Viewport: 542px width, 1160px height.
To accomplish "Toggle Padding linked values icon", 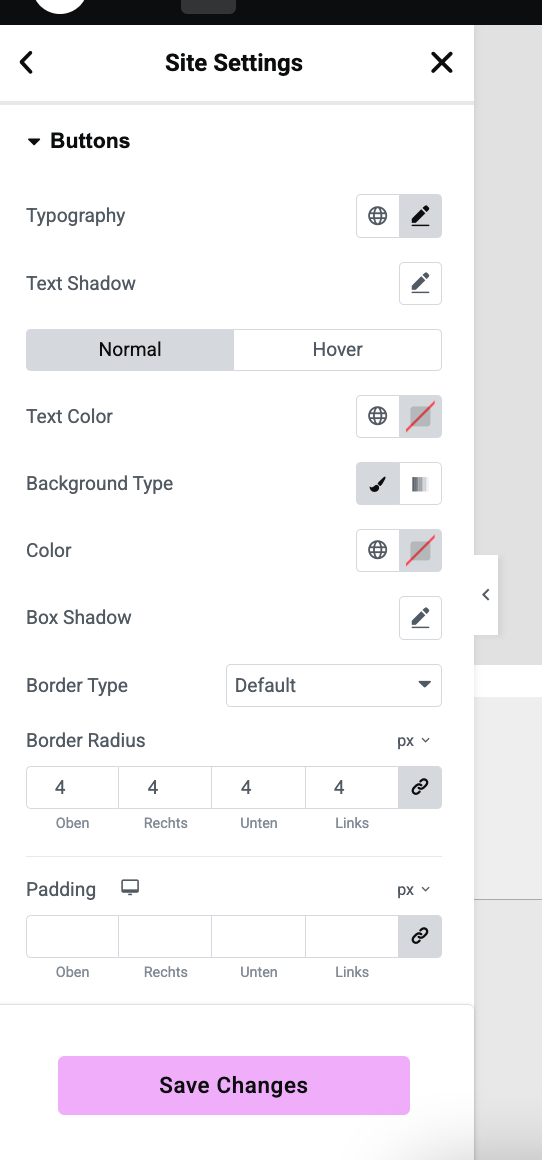I will [x=420, y=937].
